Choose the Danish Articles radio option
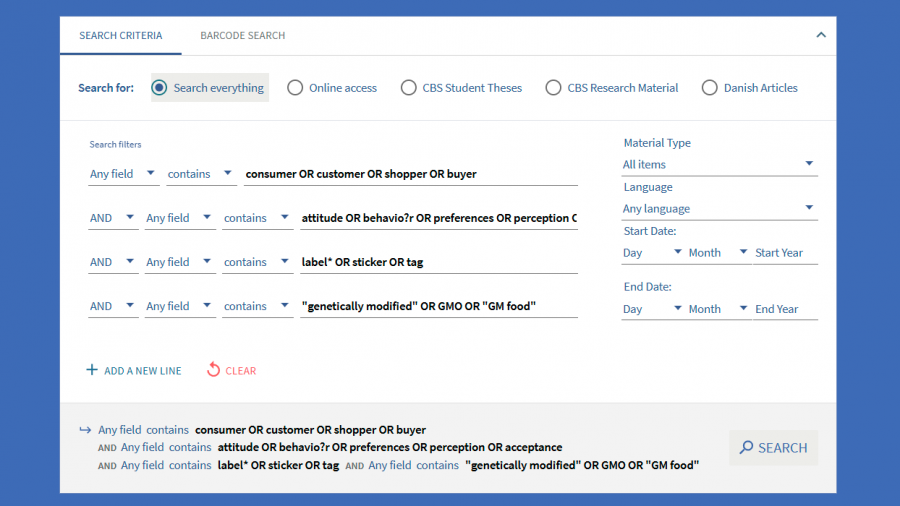 pyautogui.click(x=710, y=88)
